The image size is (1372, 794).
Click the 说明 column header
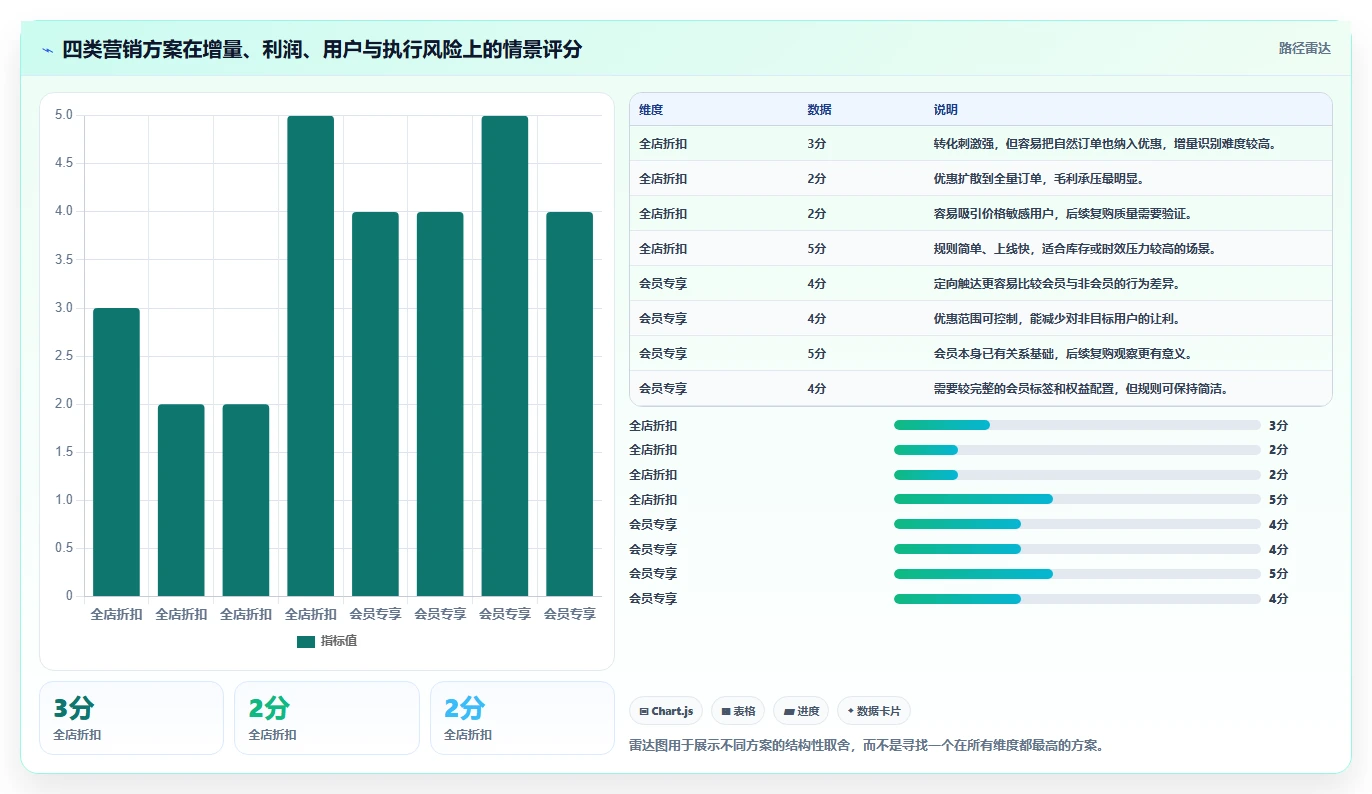point(945,109)
